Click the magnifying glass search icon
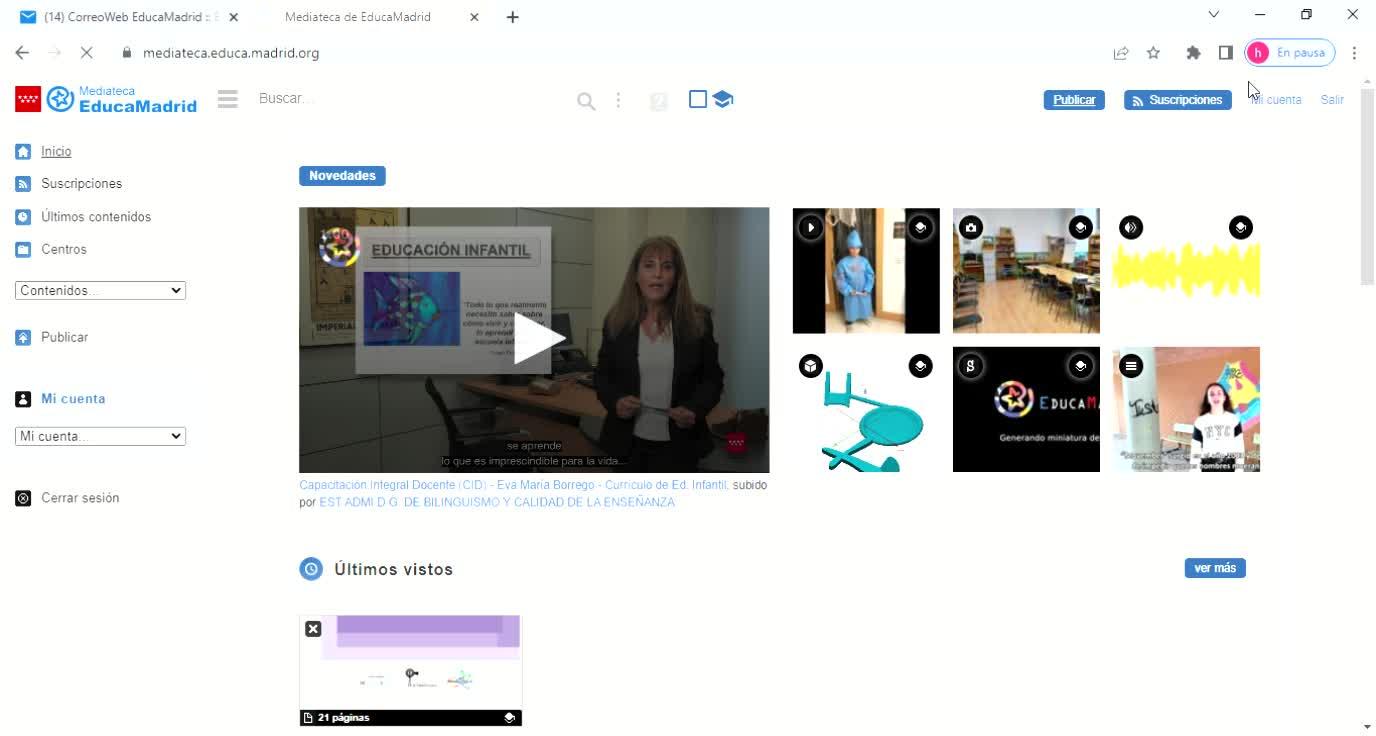This screenshot has height=736, width=1376. click(586, 100)
